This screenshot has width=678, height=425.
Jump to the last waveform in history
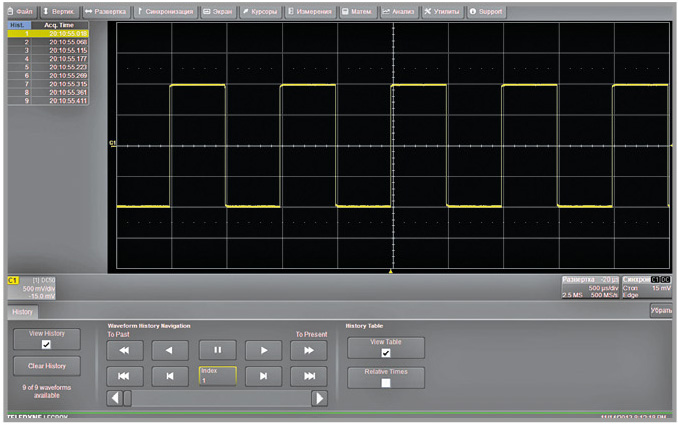[x=308, y=376]
